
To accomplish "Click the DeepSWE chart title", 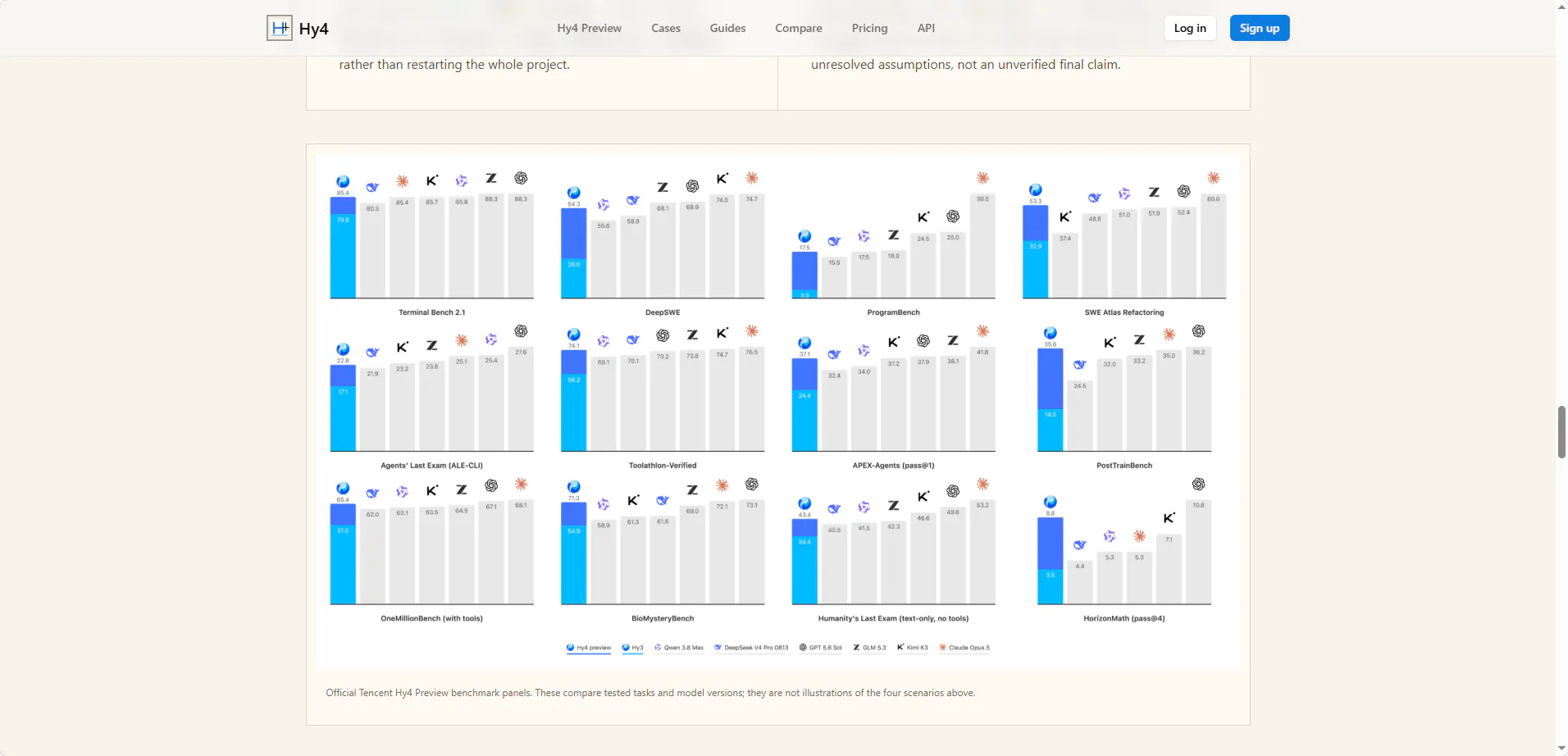I will pos(663,312).
